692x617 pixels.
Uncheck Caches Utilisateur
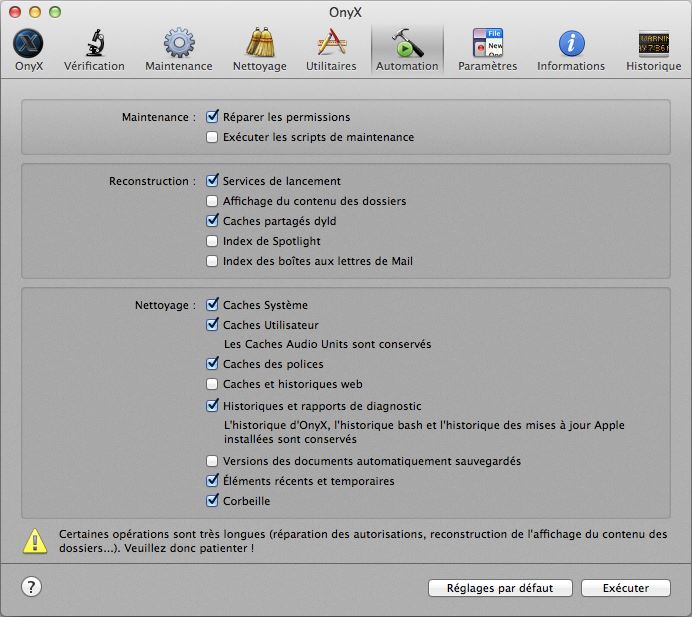(212, 324)
